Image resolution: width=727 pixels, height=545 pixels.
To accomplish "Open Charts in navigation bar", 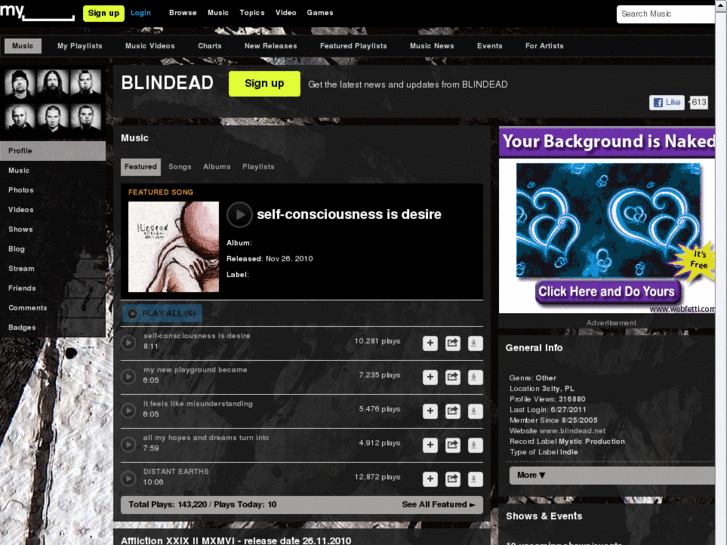I will point(210,46).
